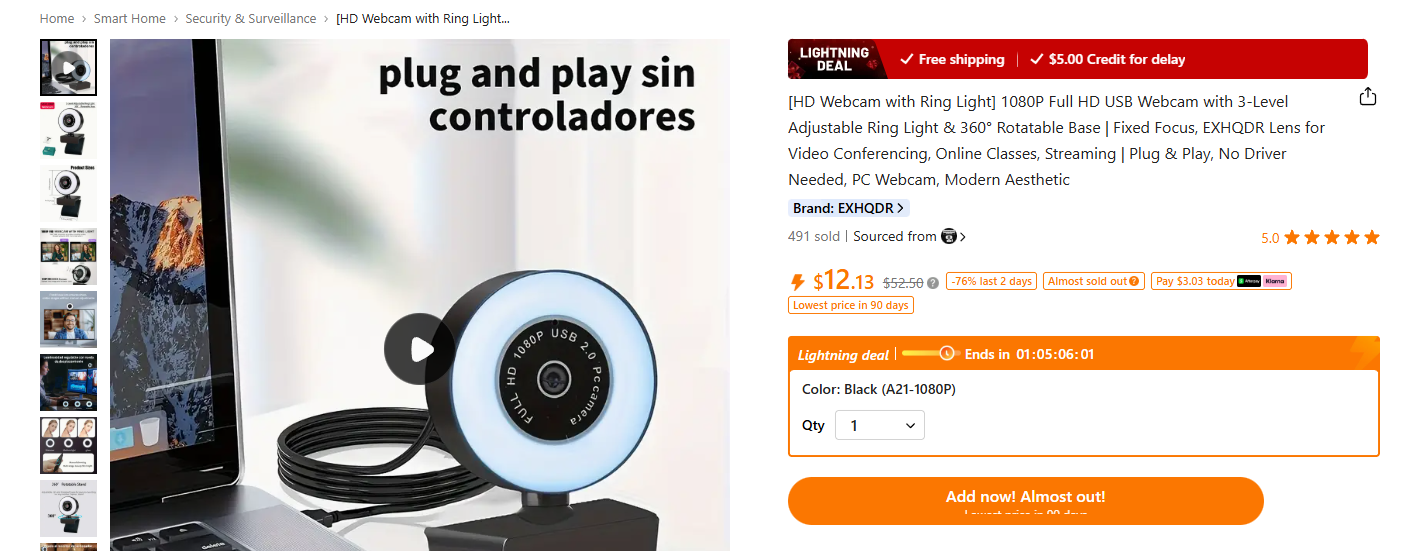Click the Lightning deal countdown progress bar
This screenshot has height=551, width=1413.
pyautogui.click(x=930, y=353)
